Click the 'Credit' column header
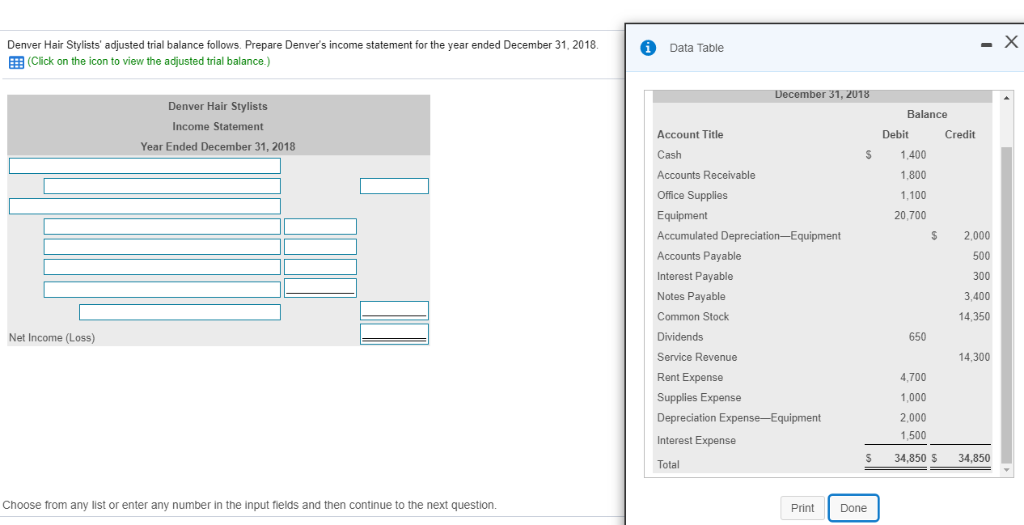 959,135
